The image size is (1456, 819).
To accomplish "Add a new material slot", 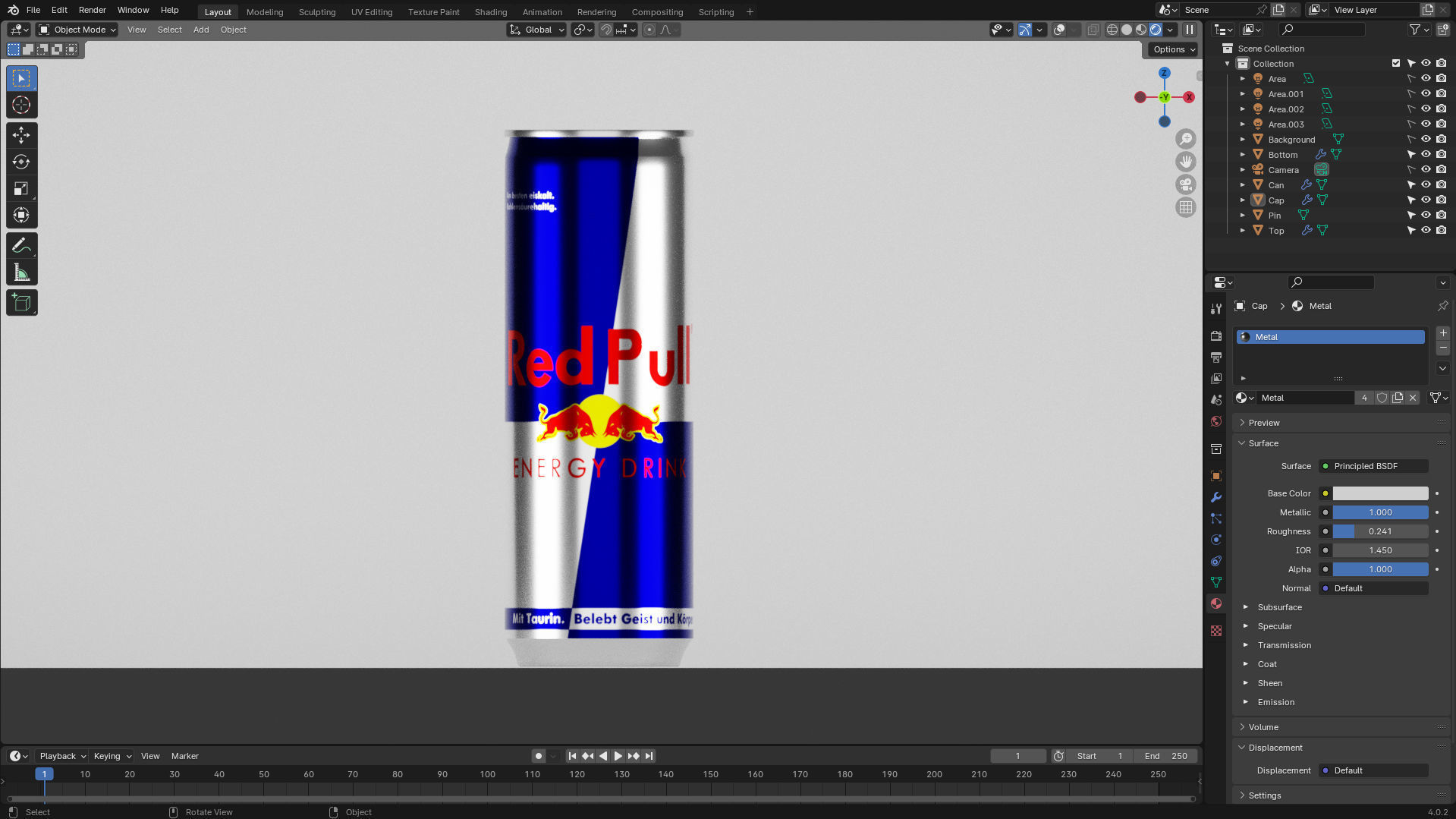I will (1443, 333).
